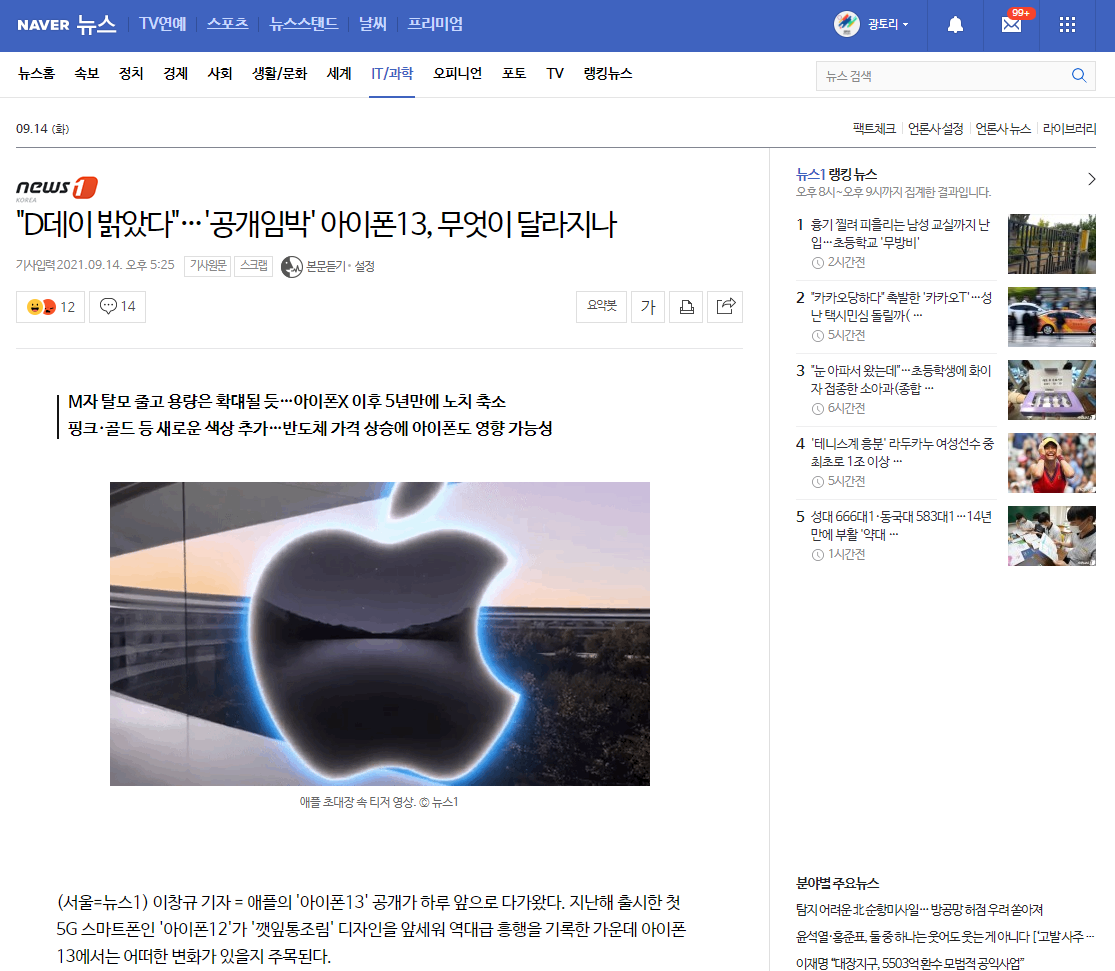The width and height of the screenshot is (1115, 971).
Task: Open ranking article 4 about 라두카누
Action: (902, 452)
